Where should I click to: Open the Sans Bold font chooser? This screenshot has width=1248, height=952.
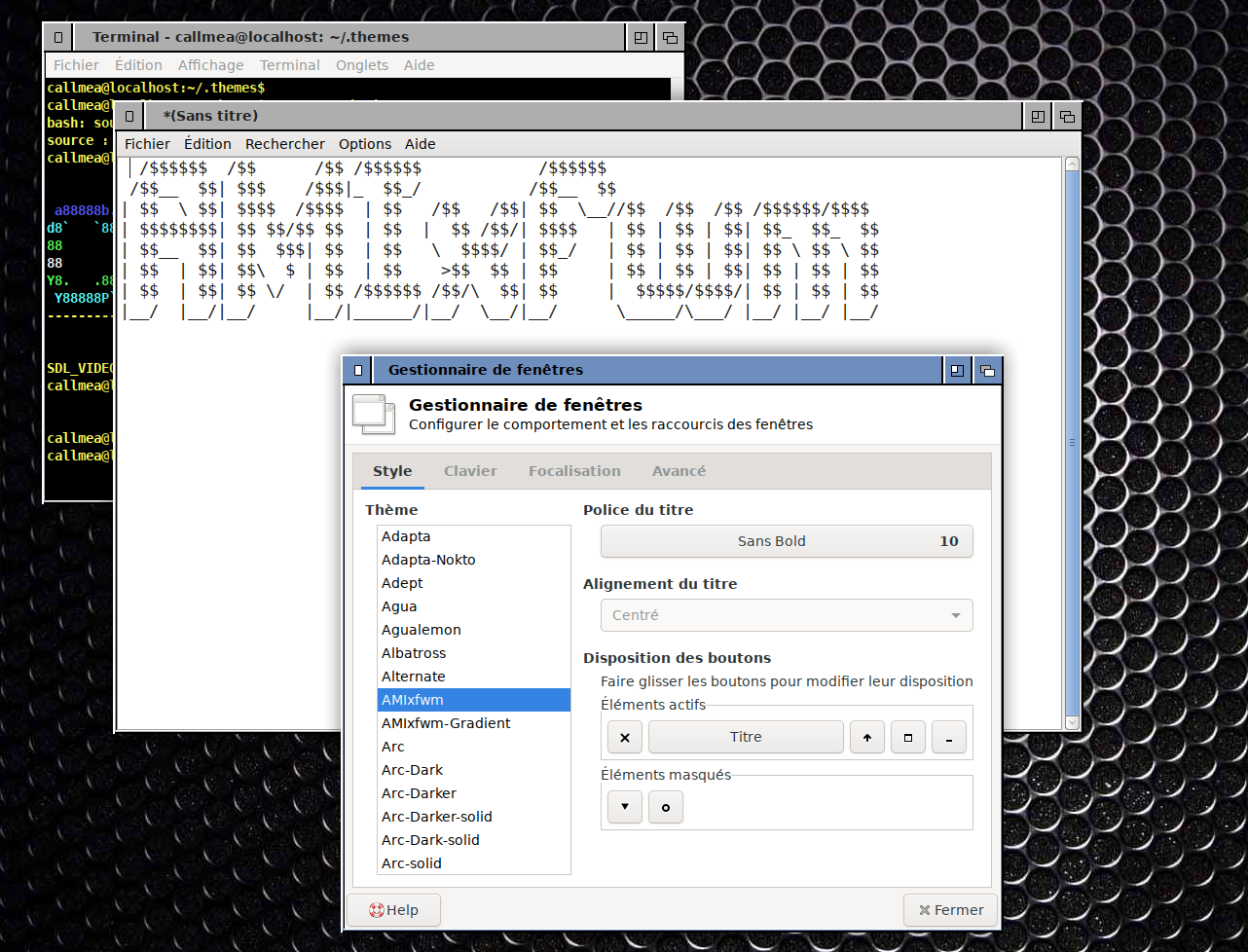[787, 541]
